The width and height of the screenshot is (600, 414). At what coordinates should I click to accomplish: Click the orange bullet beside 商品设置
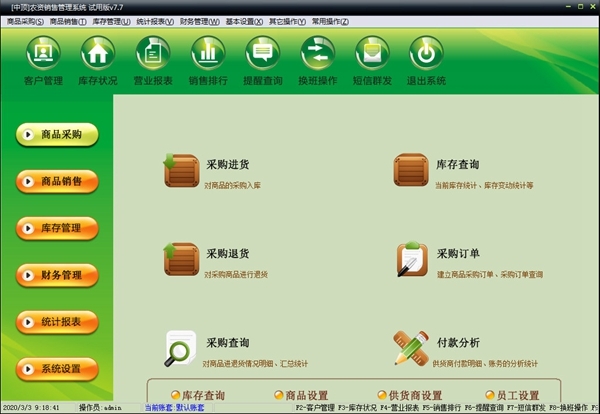click(279, 395)
